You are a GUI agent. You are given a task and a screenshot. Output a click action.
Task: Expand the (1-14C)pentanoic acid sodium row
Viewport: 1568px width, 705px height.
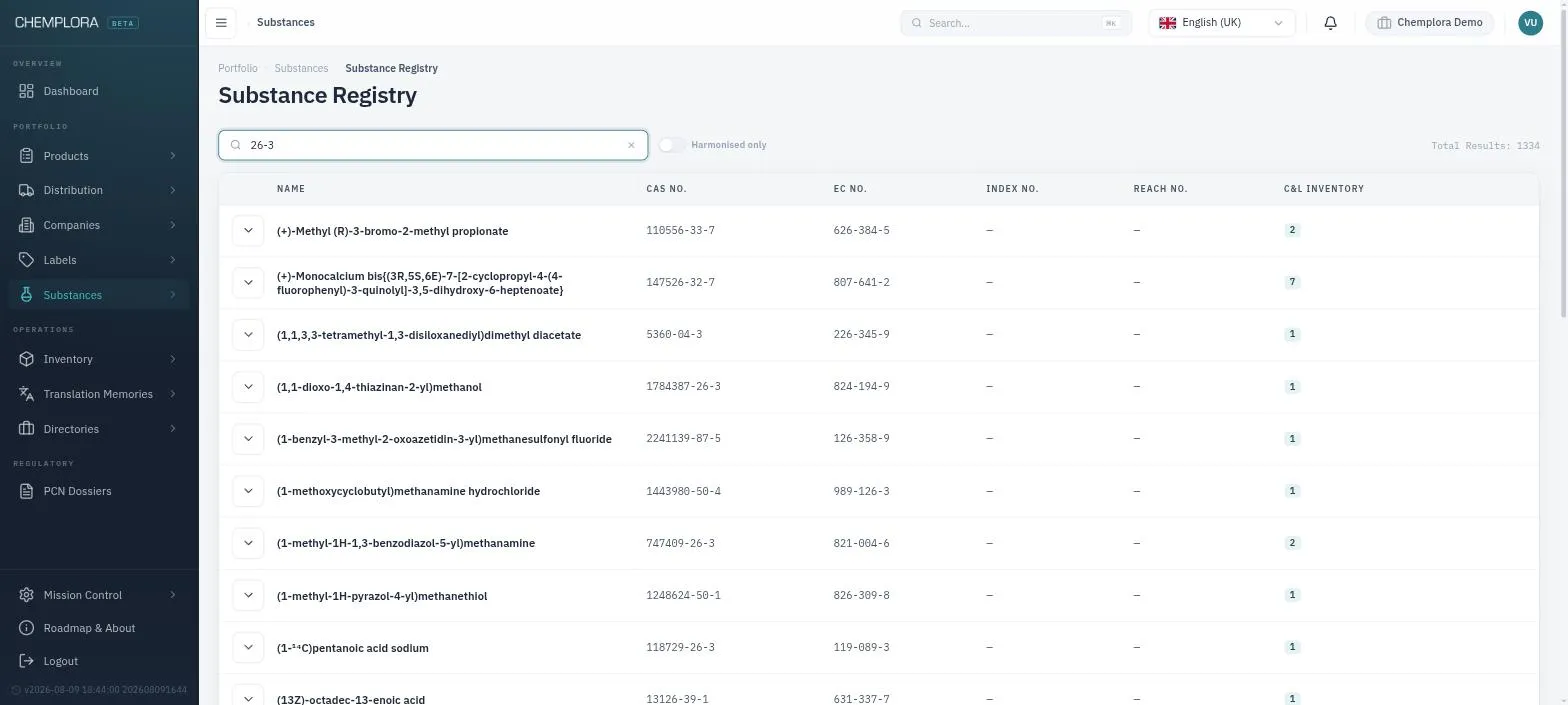click(248, 647)
